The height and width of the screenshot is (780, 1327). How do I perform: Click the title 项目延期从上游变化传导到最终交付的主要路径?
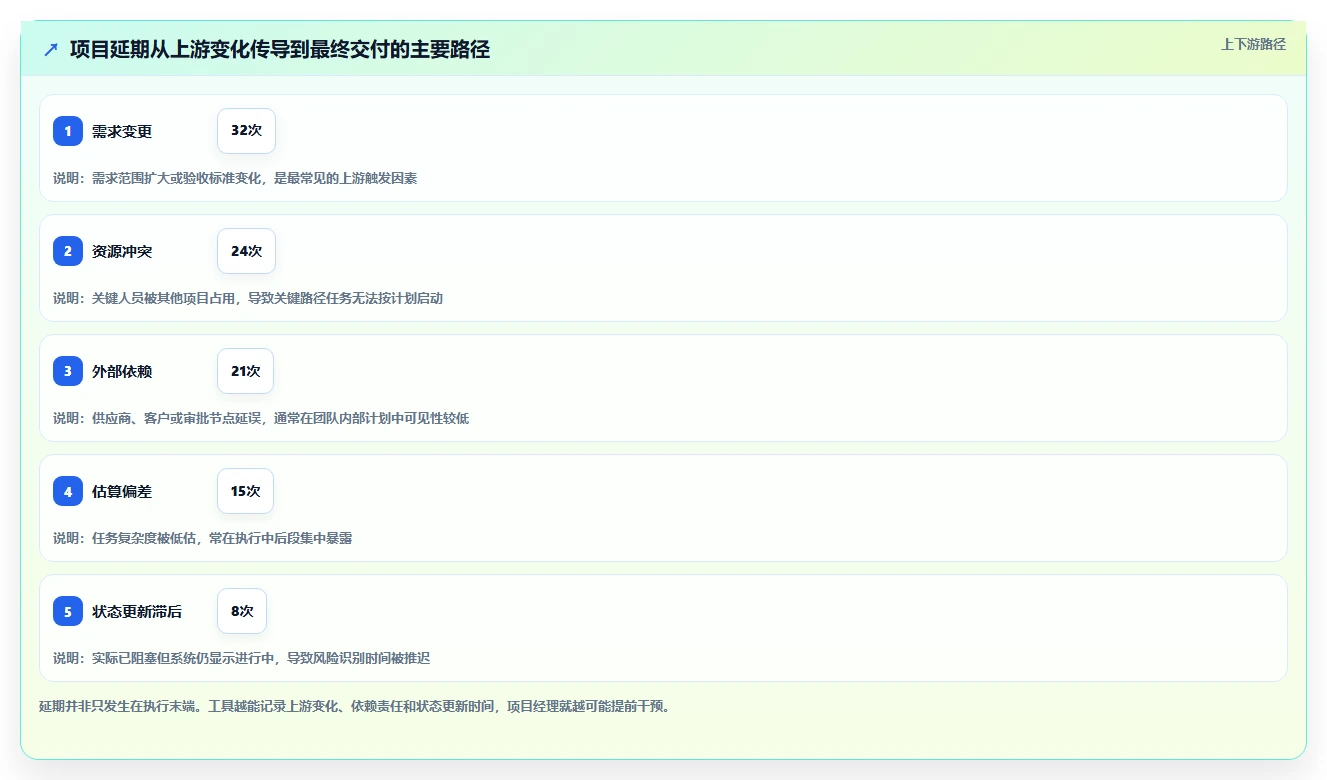pos(280,49)
